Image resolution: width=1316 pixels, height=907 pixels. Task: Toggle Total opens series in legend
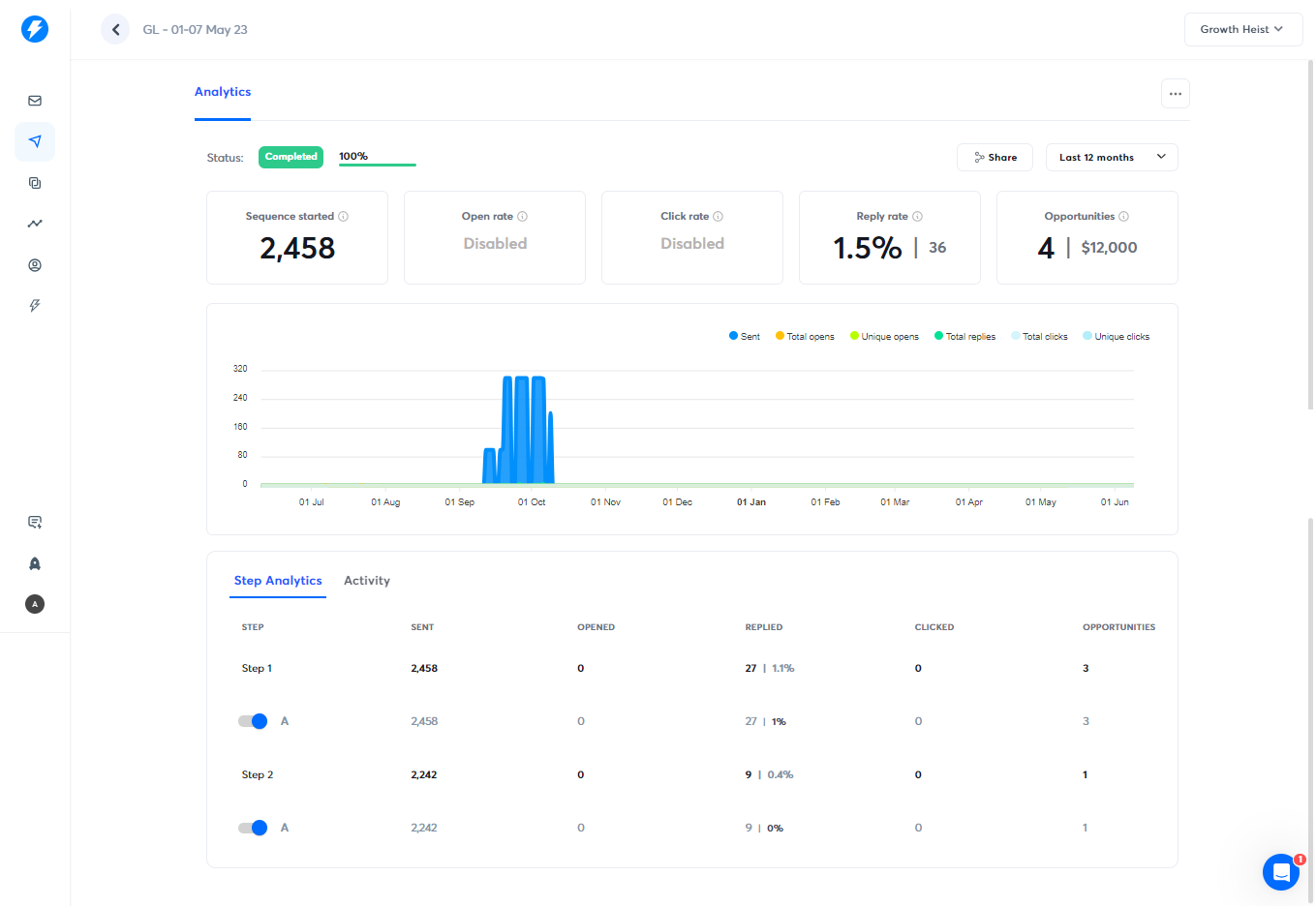pyautogui.click(x=804, y=337)
